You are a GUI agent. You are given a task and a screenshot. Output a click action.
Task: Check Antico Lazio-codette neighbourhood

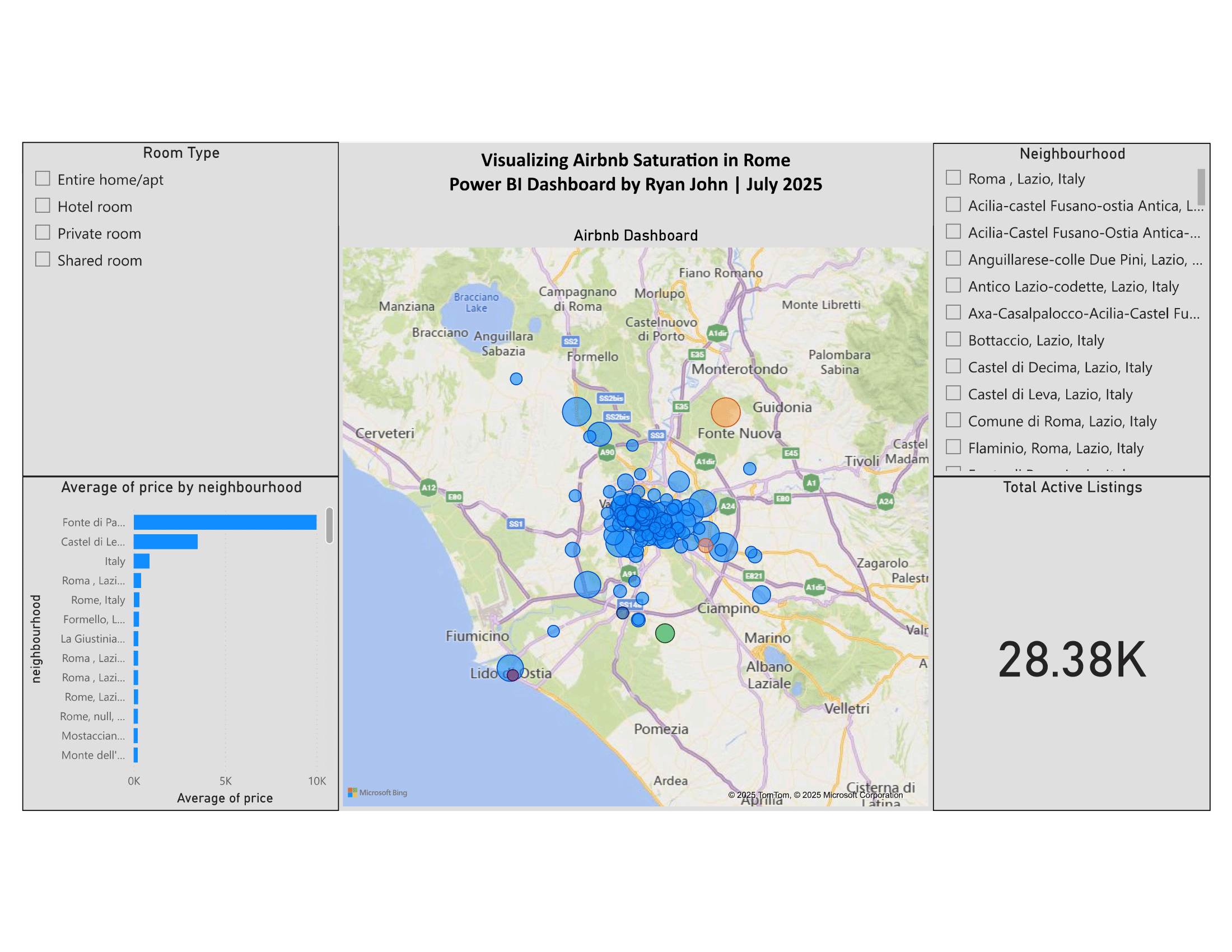953,286
